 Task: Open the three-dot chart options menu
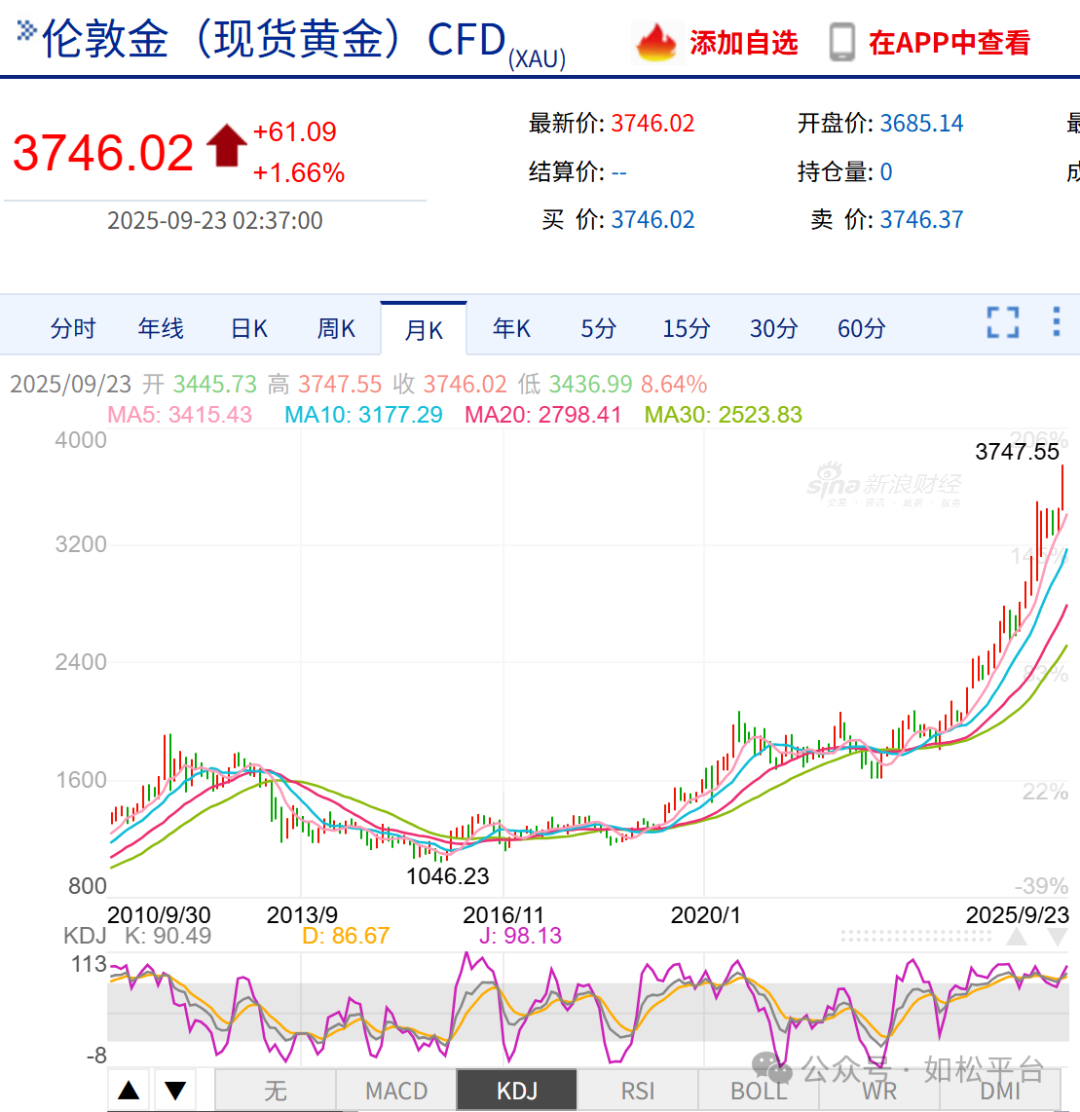point(1056,321)
